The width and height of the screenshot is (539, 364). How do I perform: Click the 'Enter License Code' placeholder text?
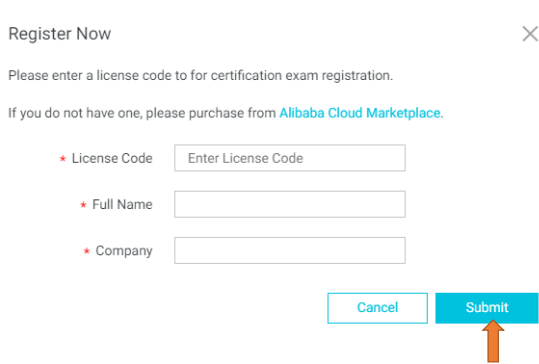tap(245, 158)
